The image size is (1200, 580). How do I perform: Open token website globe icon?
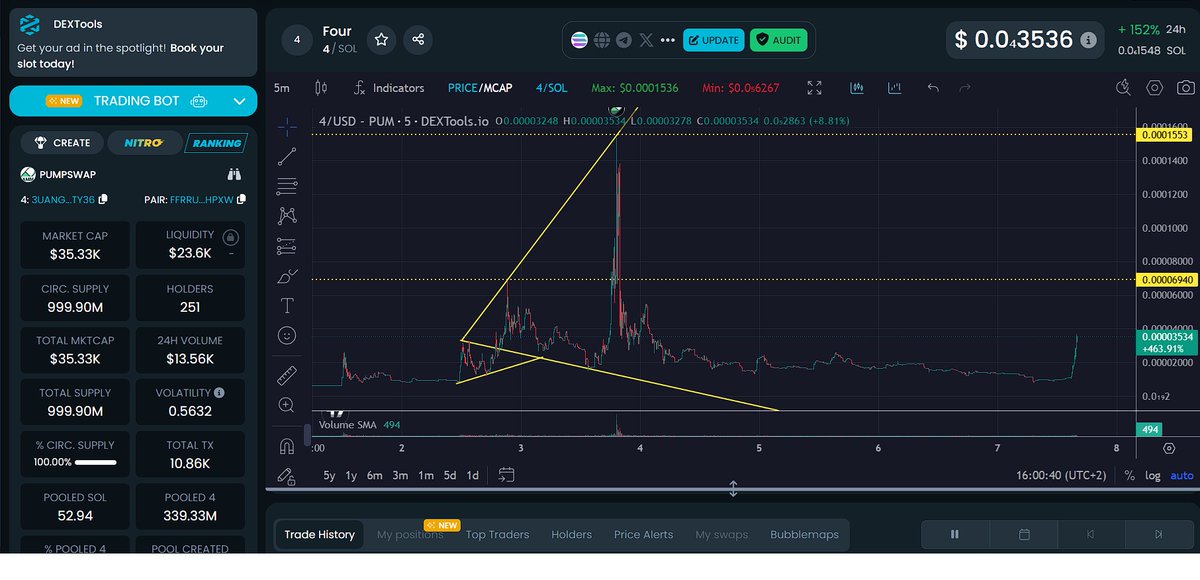click(601, 40)
